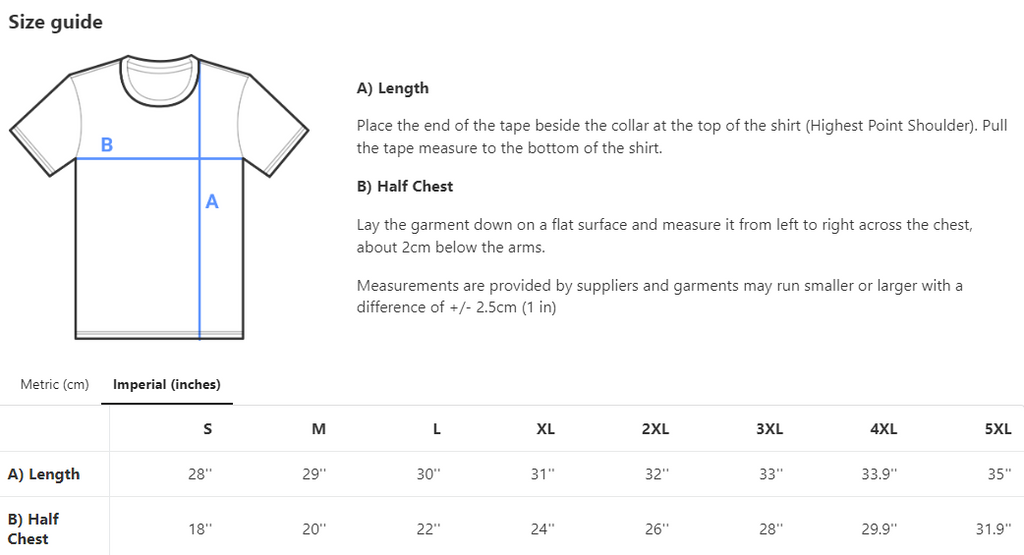This screenshot has width=1024, height=555.
Task: Click the "A) Length" table row label
Action: tap(44, 474)
